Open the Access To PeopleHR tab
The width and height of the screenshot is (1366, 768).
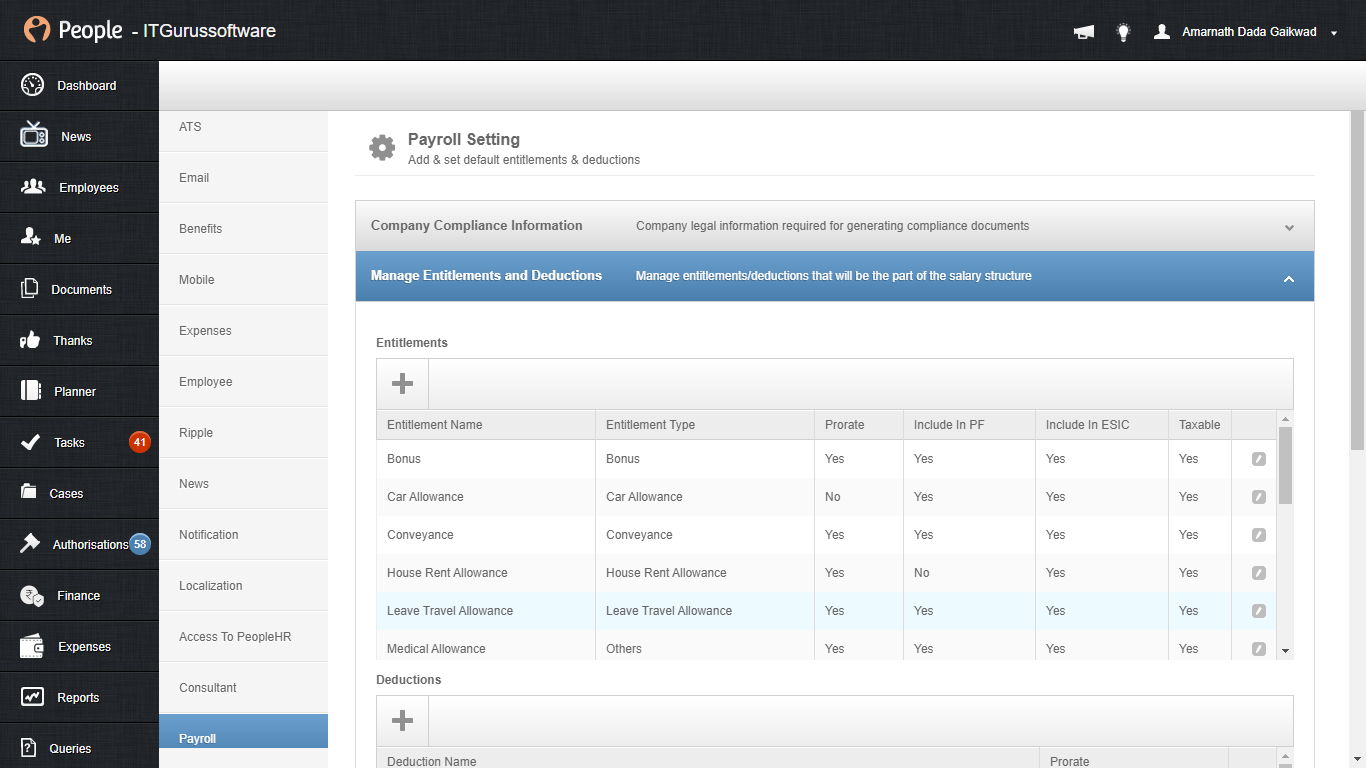(243, 637)
